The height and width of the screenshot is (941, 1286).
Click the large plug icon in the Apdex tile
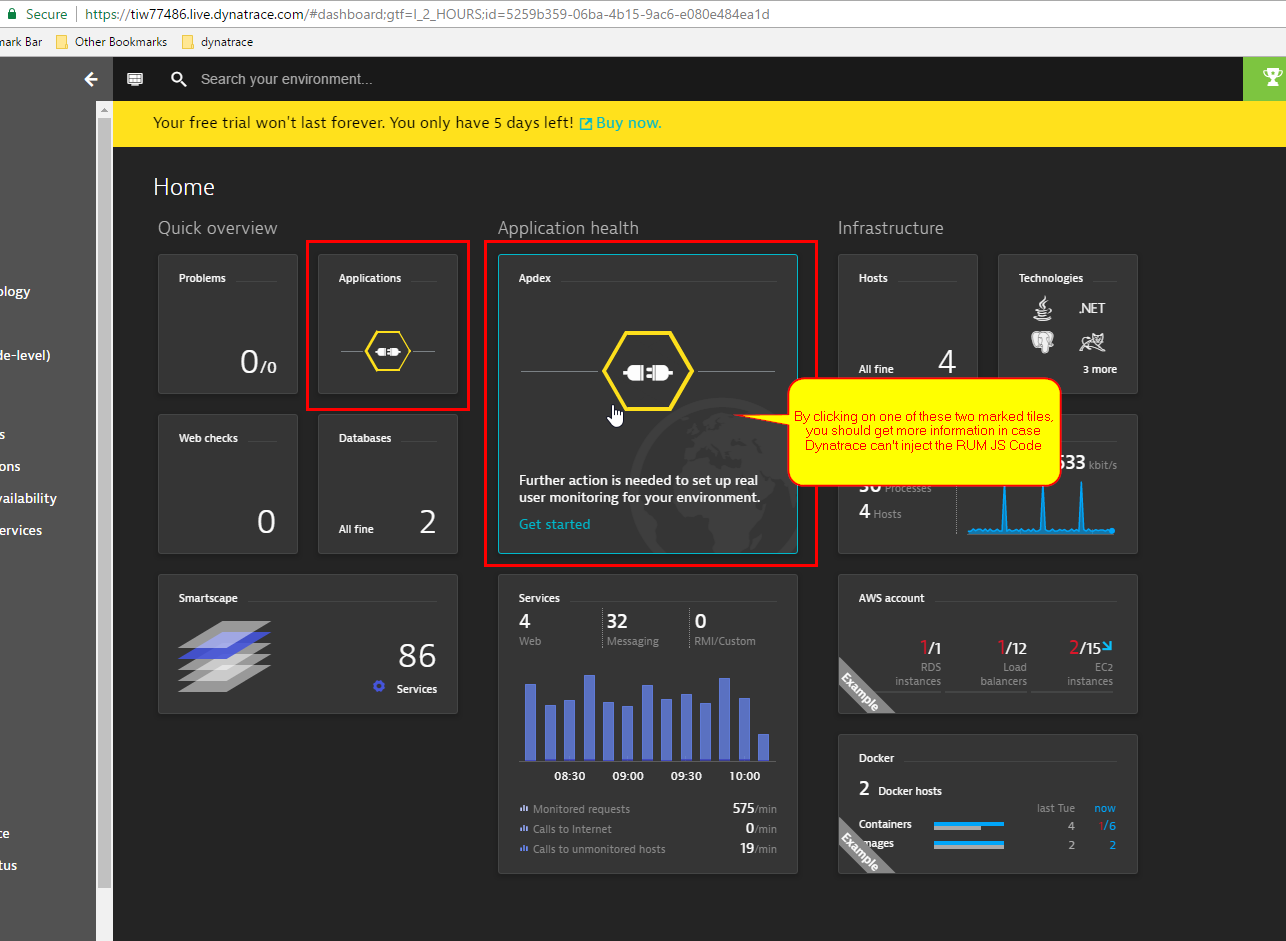pyautogui.click(x=648, y=372)
